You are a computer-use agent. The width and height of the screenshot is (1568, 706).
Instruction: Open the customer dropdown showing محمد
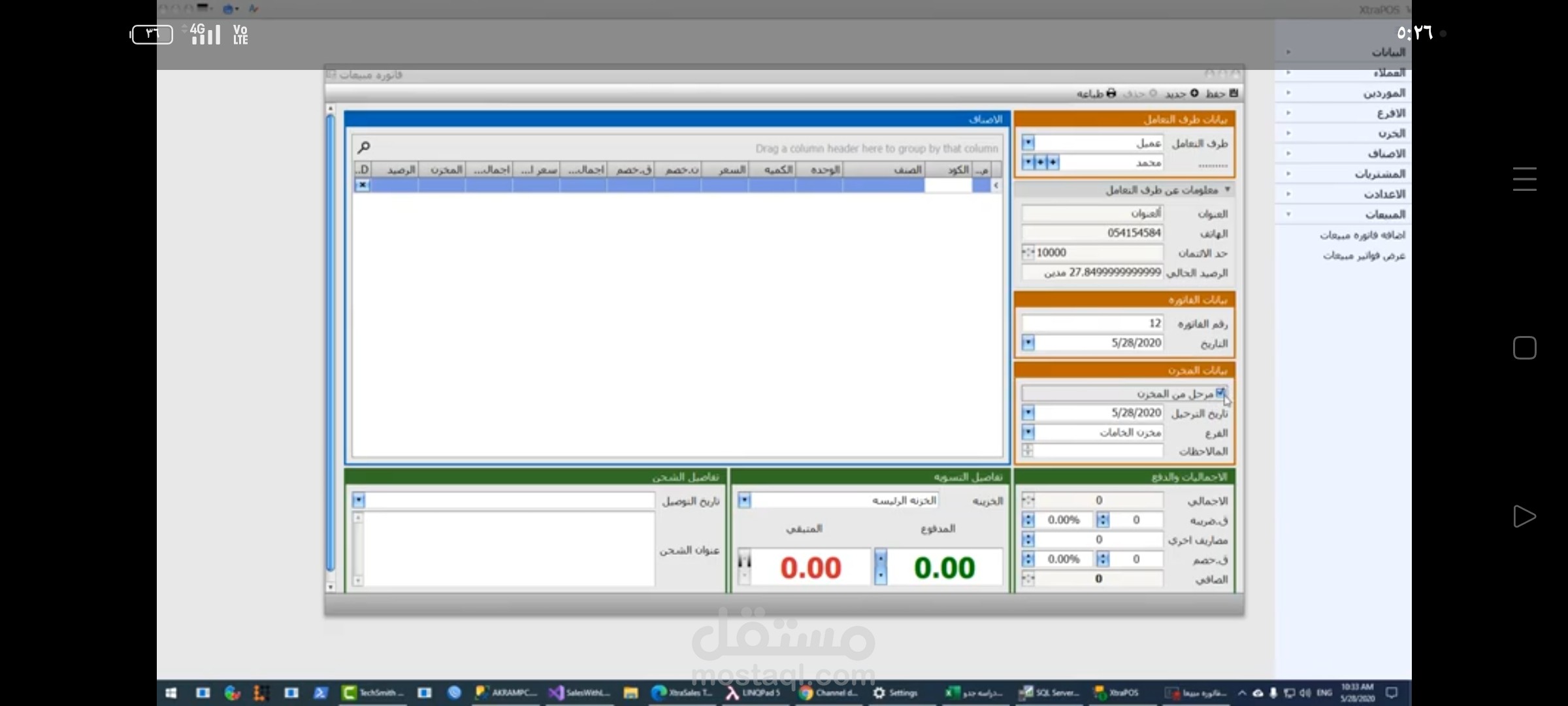click(x=1028, y=162)
